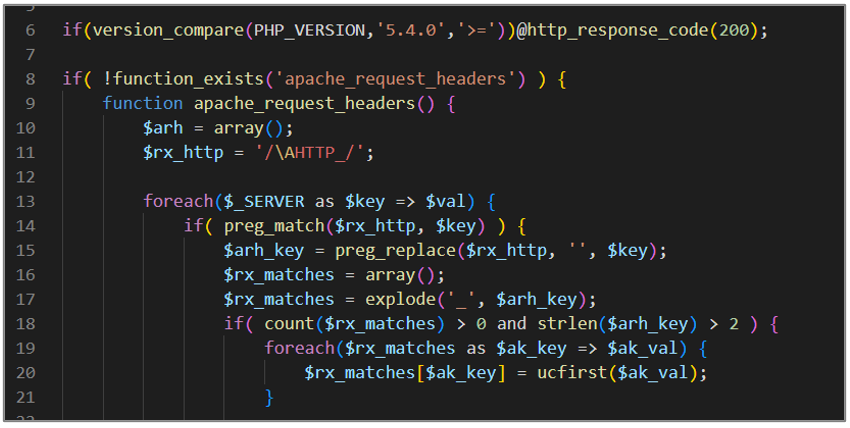Click line number 7 on the empty line
This screenshot has width=850, height=428.
point(30,55)
